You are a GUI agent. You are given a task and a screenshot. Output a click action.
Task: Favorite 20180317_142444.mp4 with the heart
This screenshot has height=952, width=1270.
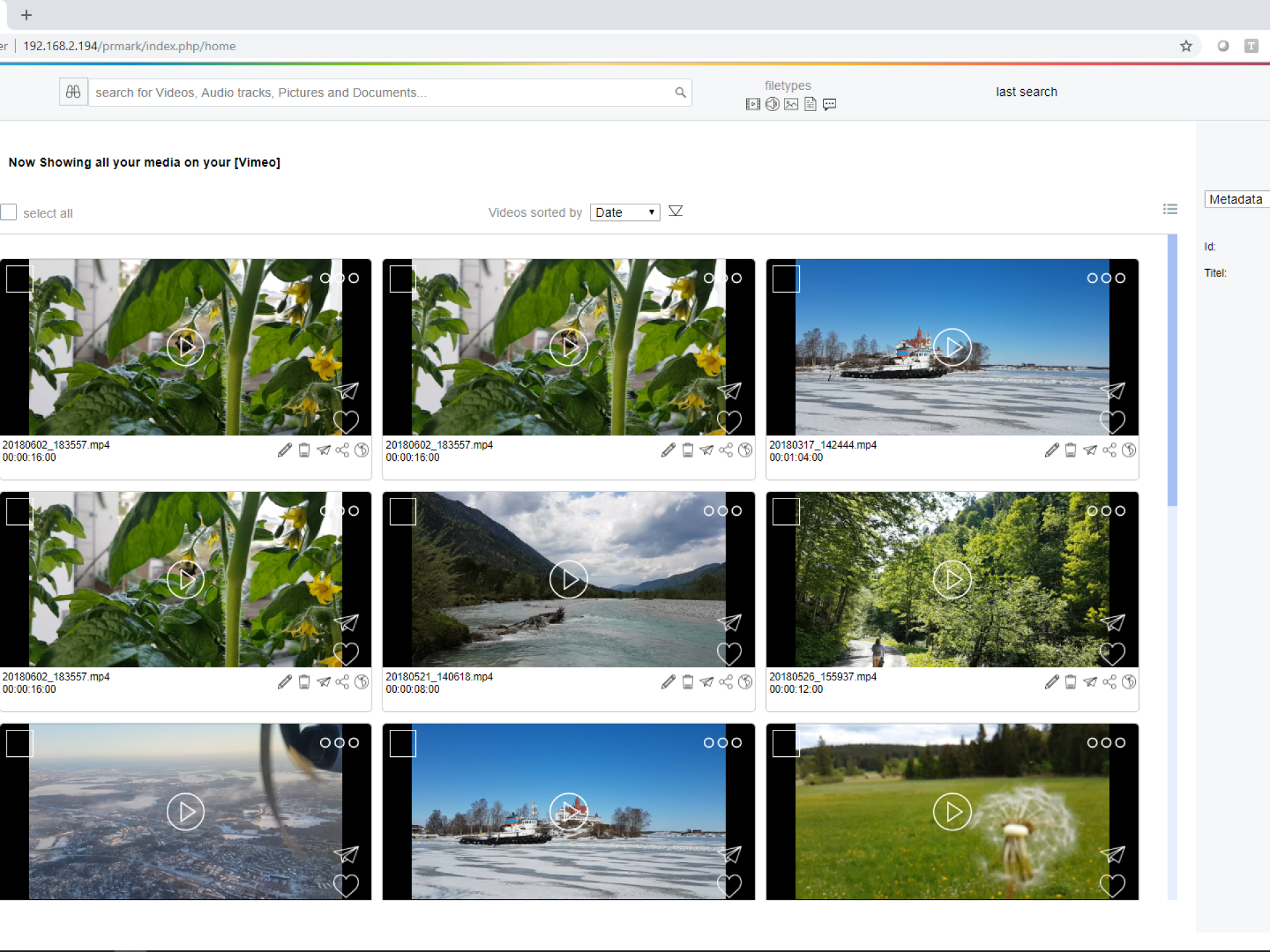1112,422
